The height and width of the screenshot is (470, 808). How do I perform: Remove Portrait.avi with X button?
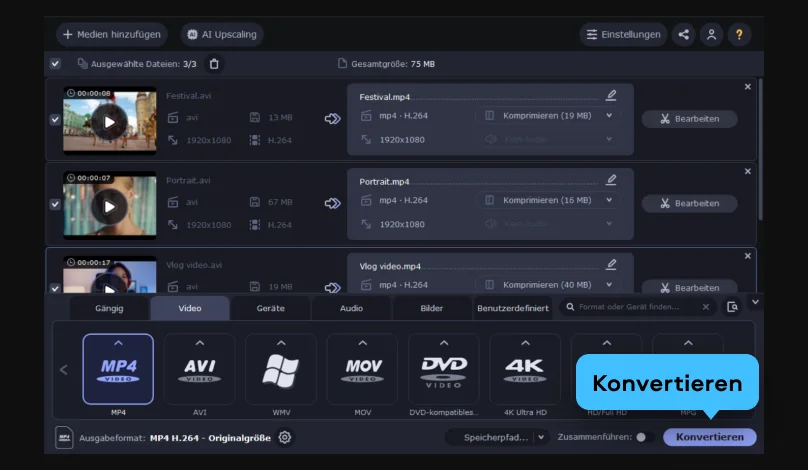748,171
